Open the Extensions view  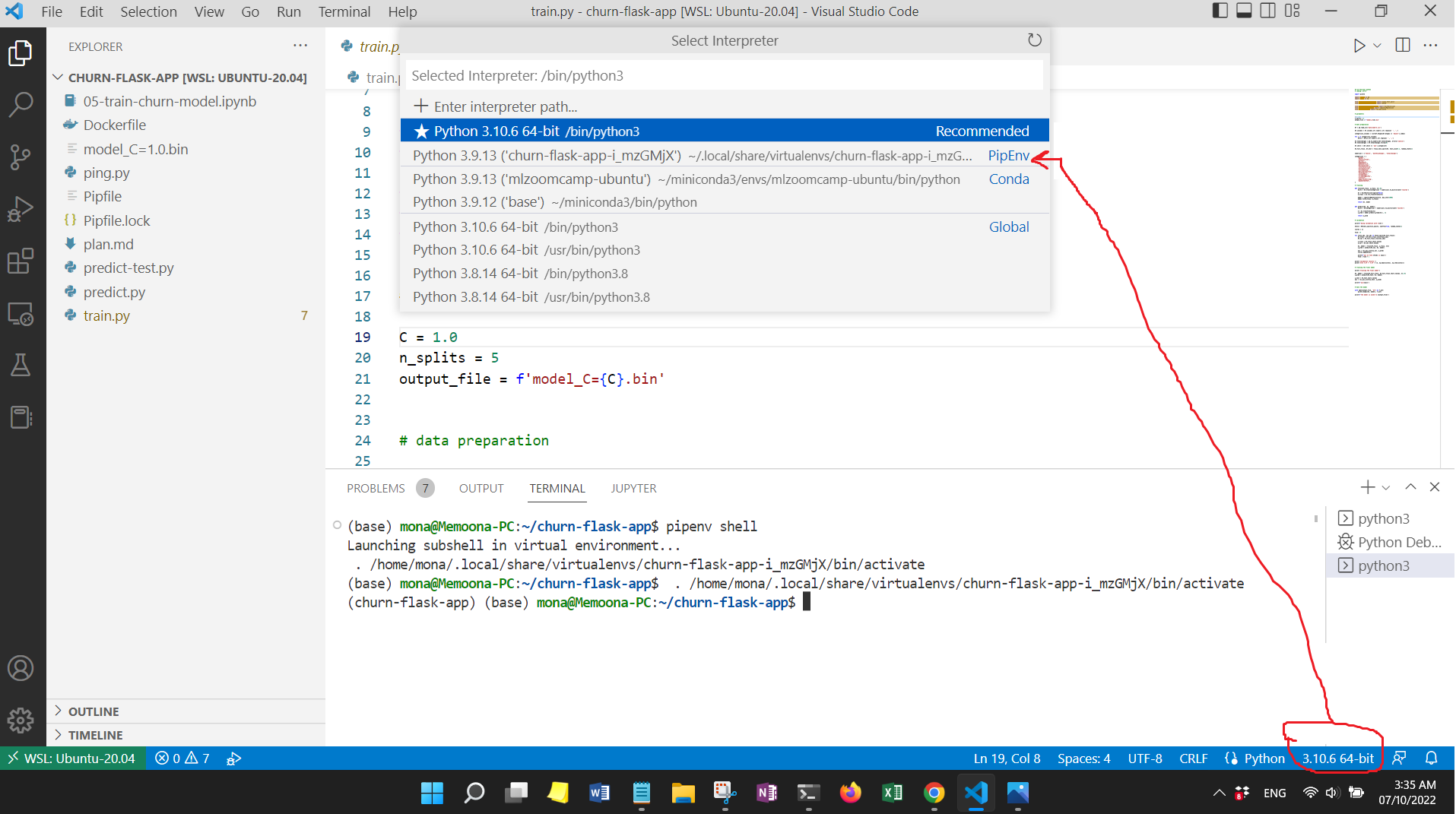[x=21, y=261]
